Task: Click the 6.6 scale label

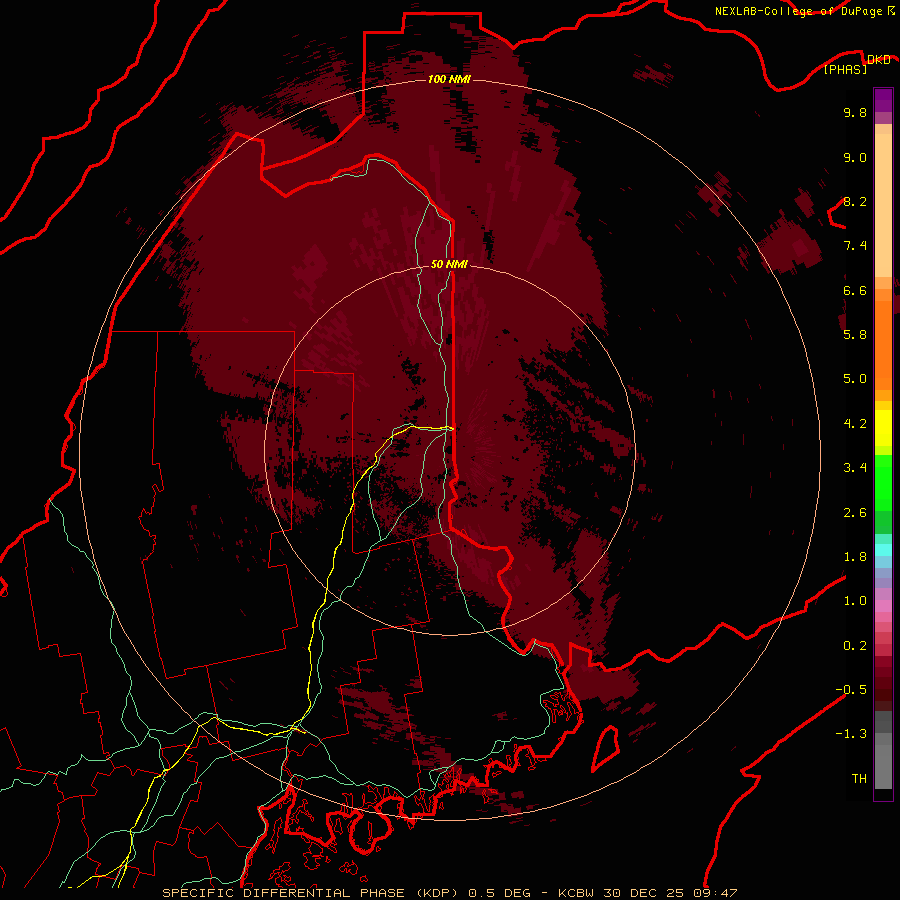Action: [855, 290]
